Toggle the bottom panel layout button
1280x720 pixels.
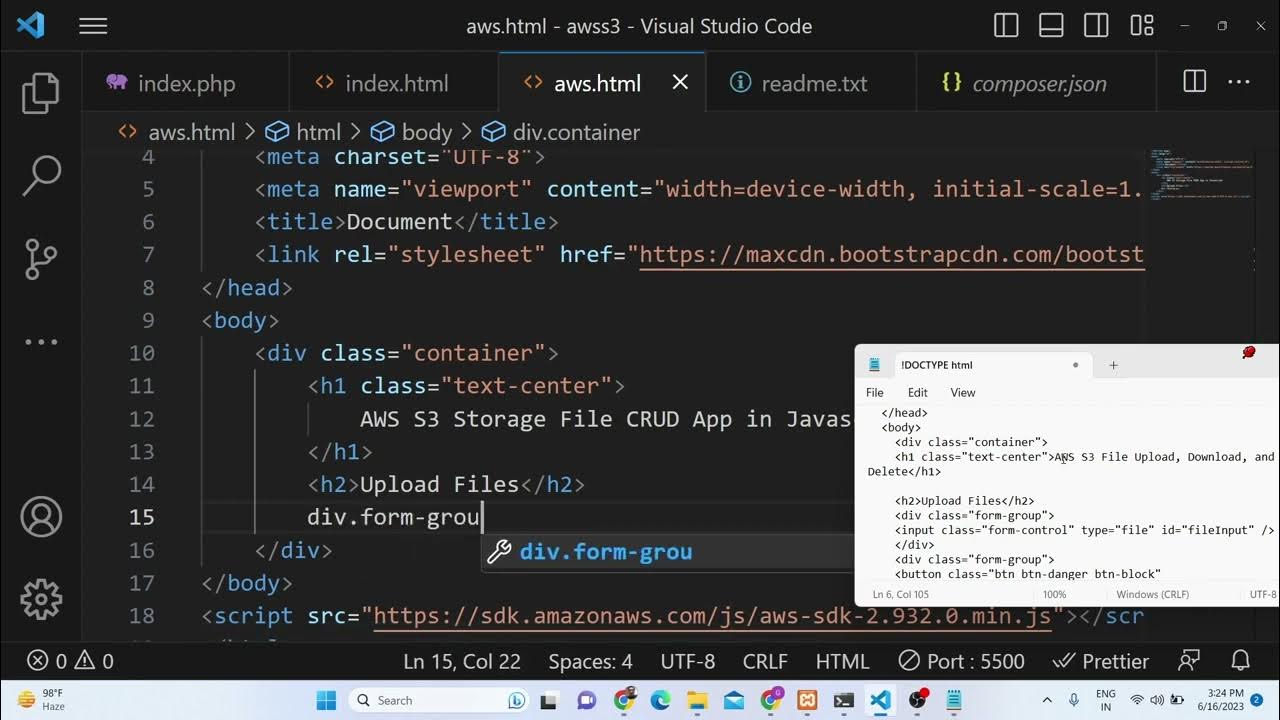pos(1051,26)
